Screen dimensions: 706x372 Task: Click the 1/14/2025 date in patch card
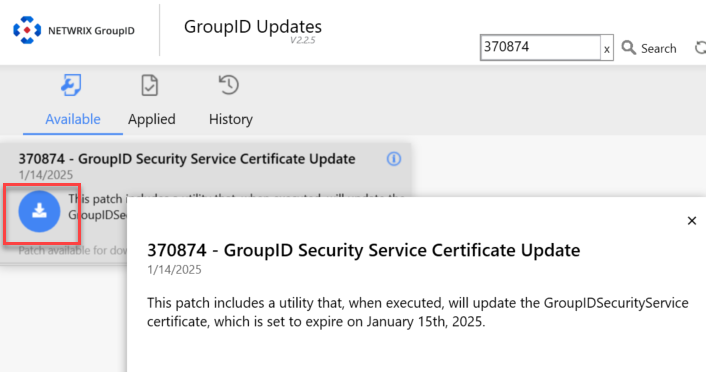point(45,175)
